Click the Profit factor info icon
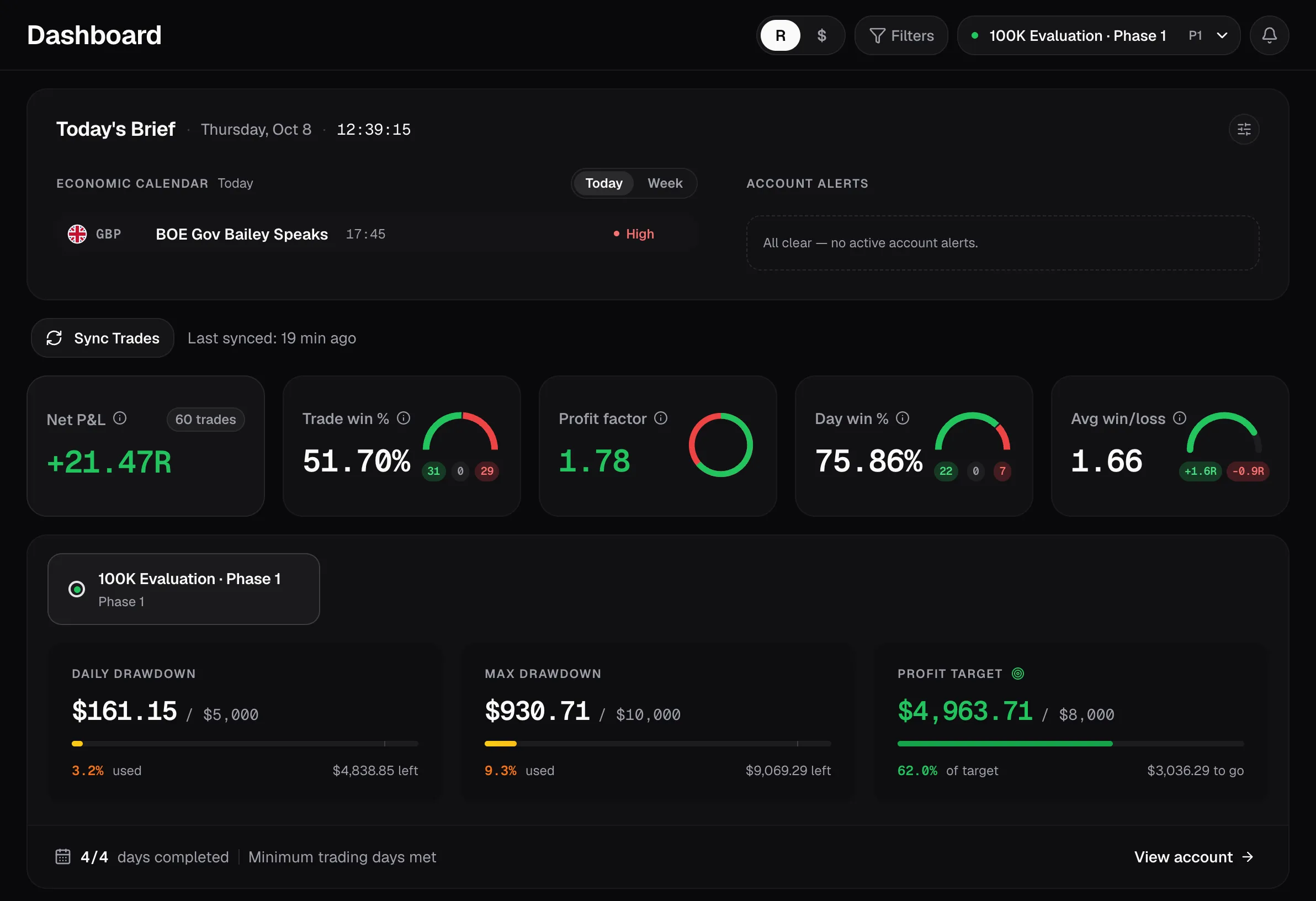Image resolution: width=1316 pixels, height=901 pixels. click(x=661, y=418)
